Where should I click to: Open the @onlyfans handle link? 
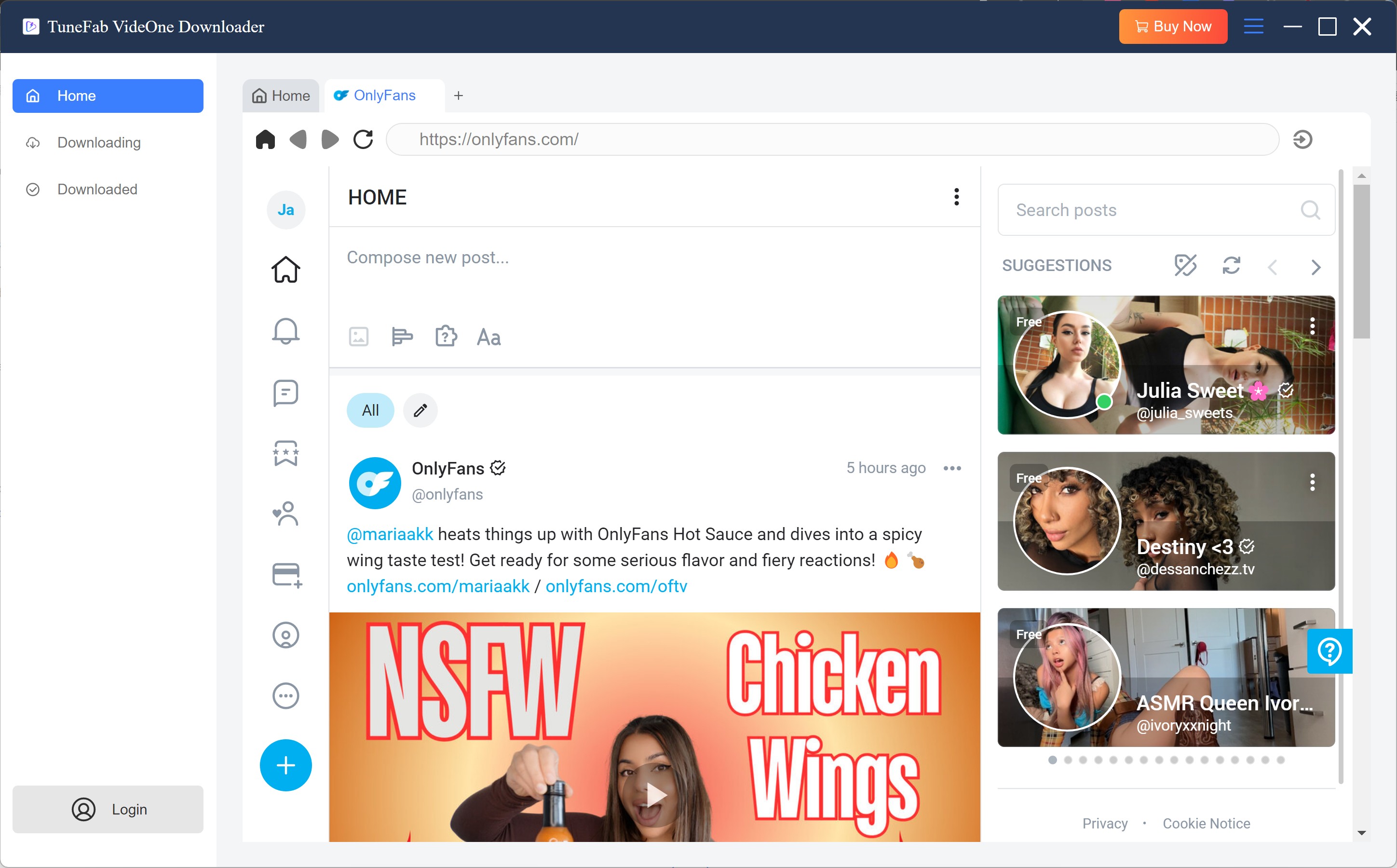tap(447, 494)
